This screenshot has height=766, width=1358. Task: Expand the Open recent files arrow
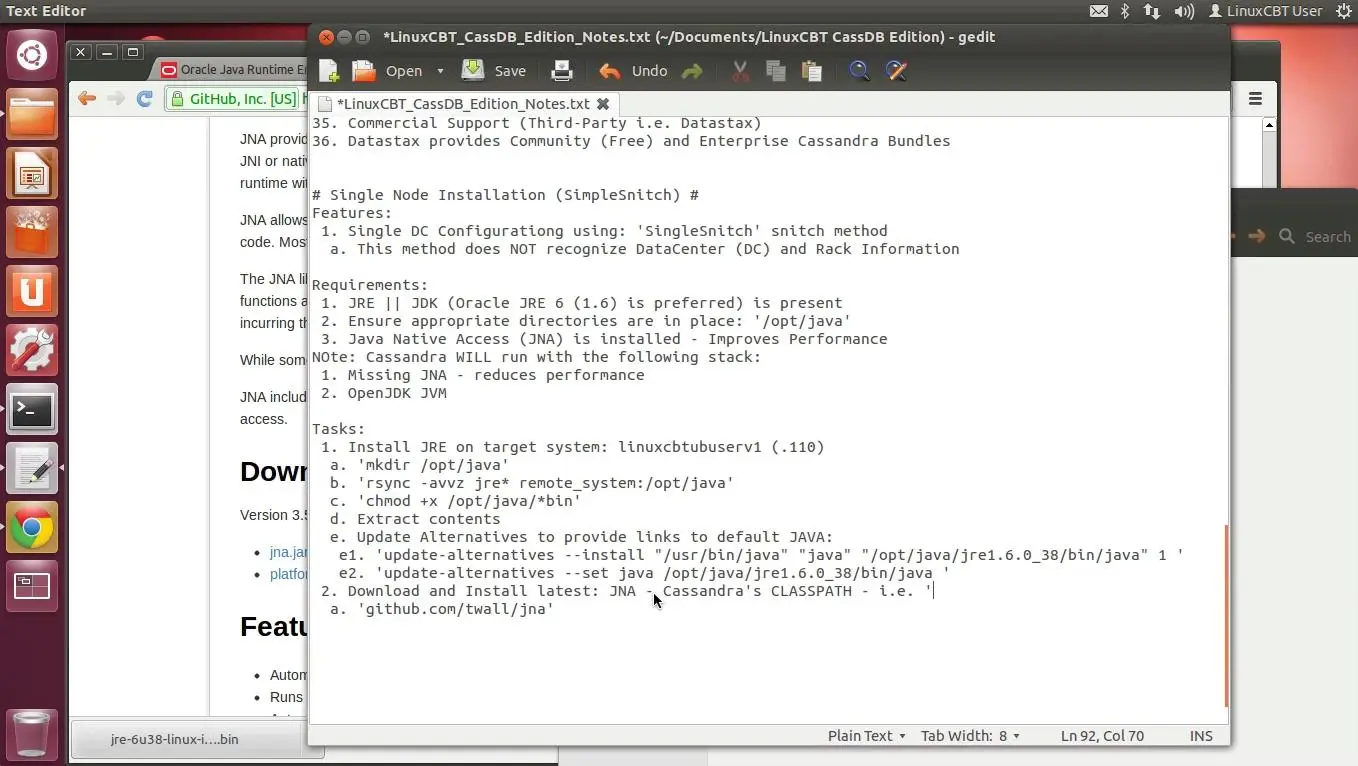(440, 71)
